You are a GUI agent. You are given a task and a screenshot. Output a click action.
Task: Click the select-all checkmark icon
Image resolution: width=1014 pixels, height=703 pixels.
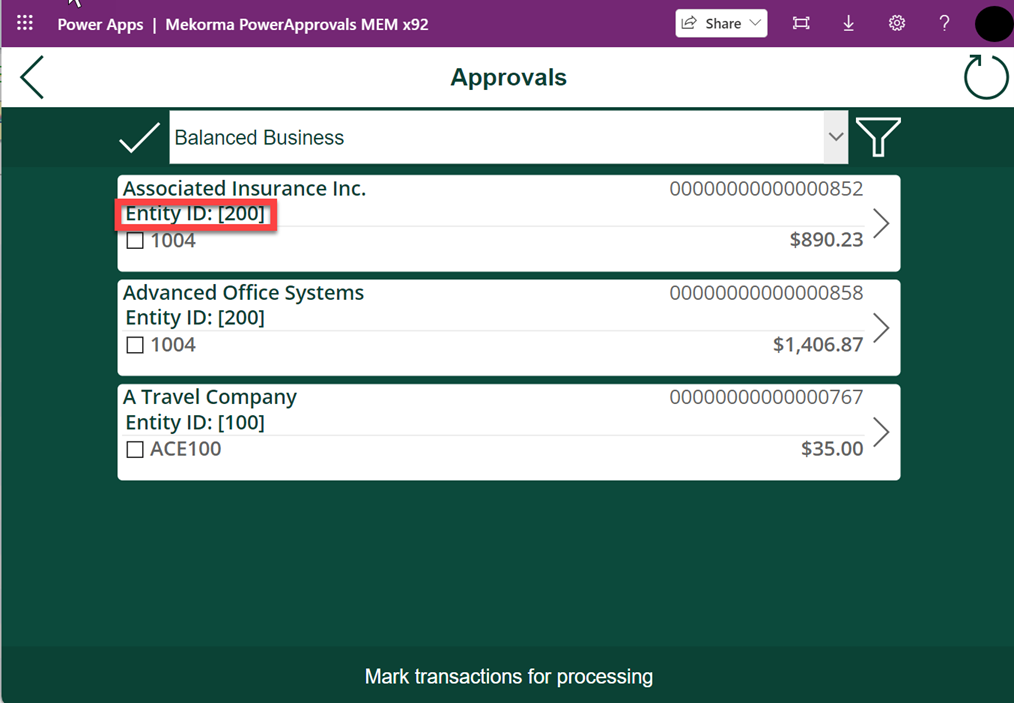pos(139,138)
